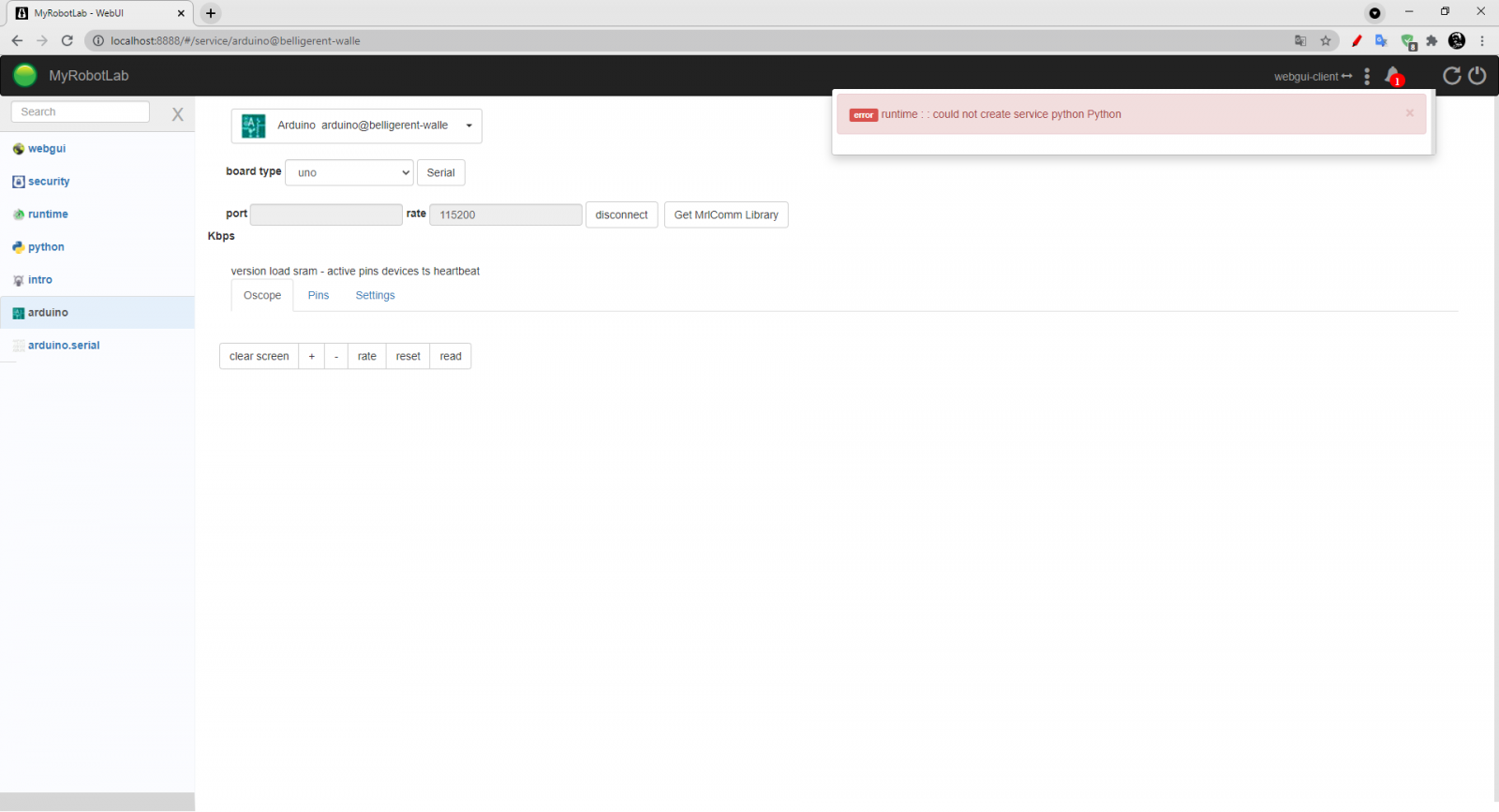Screen dimensions: 1499x812
Task: Click Get MrlComm Library button
Action: (726, 214)
